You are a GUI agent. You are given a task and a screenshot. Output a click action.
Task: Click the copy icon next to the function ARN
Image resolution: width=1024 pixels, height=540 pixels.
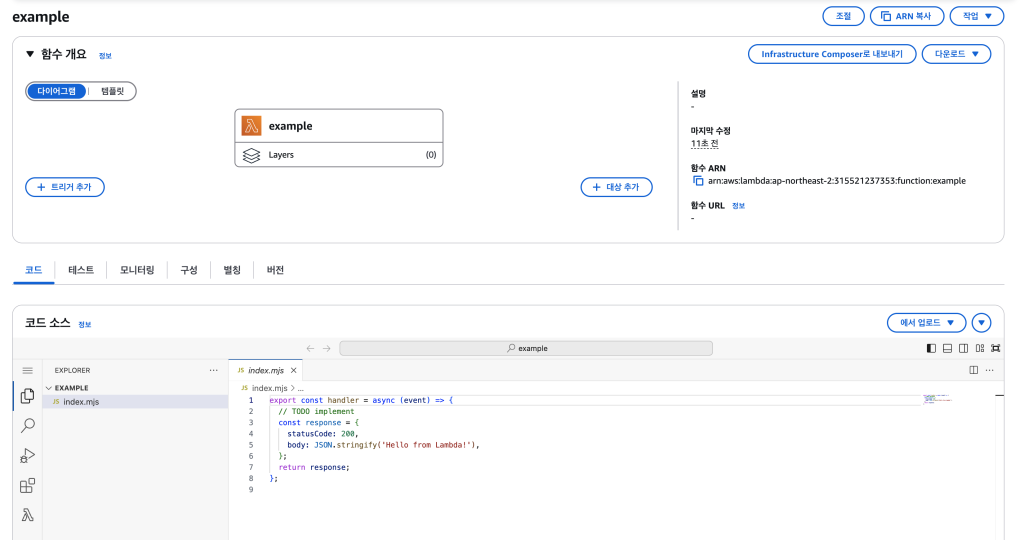[698, 181]
